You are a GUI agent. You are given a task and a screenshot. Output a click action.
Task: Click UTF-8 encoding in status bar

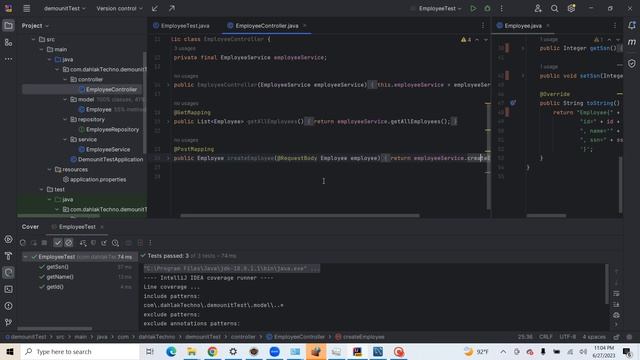(567, 337)
